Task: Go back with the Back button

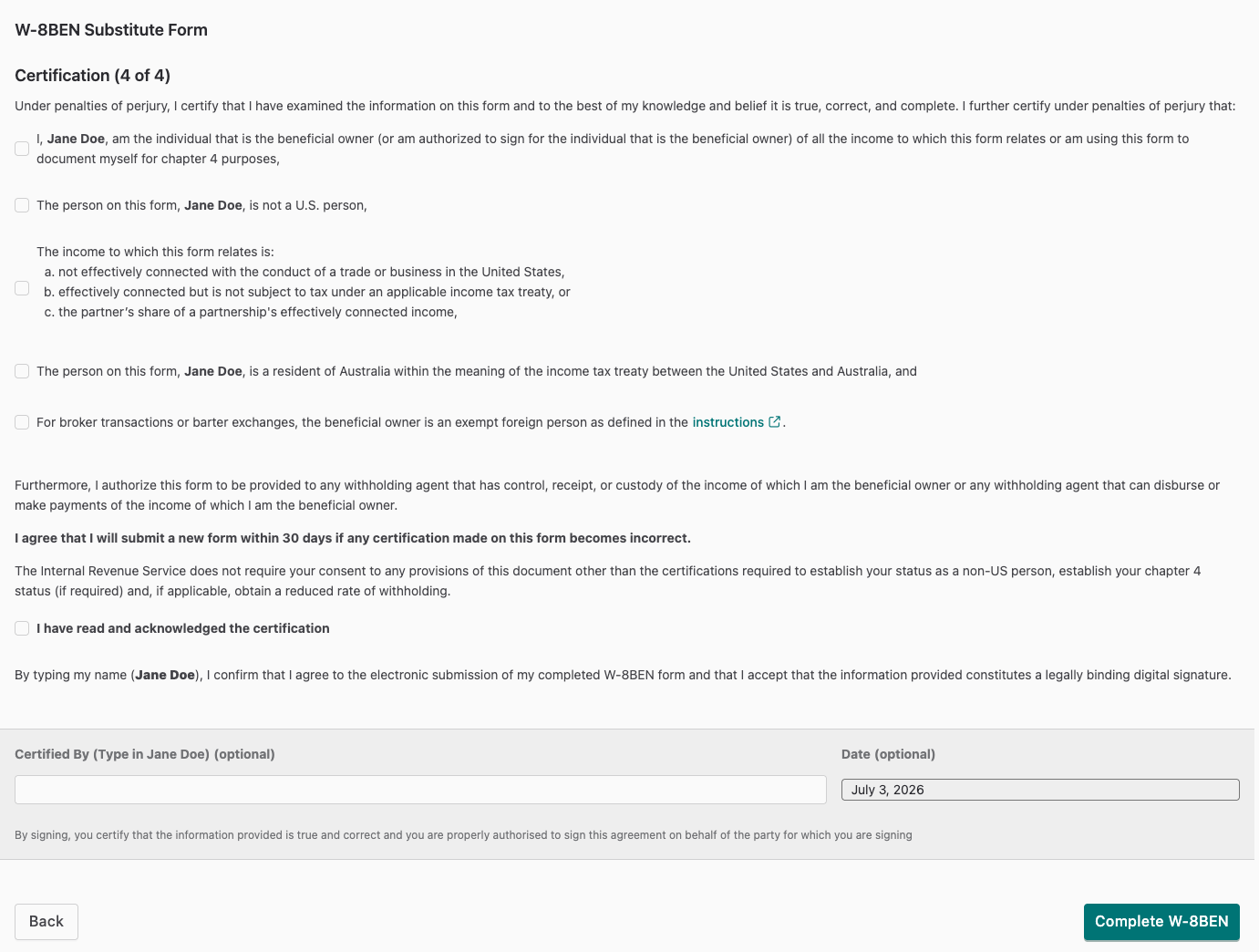Action: click(x=46, y=921)
